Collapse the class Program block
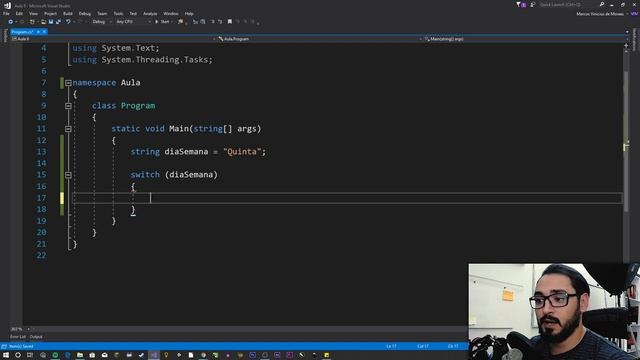Viewport: 640px width, 360px height. (x=68, y=106)
